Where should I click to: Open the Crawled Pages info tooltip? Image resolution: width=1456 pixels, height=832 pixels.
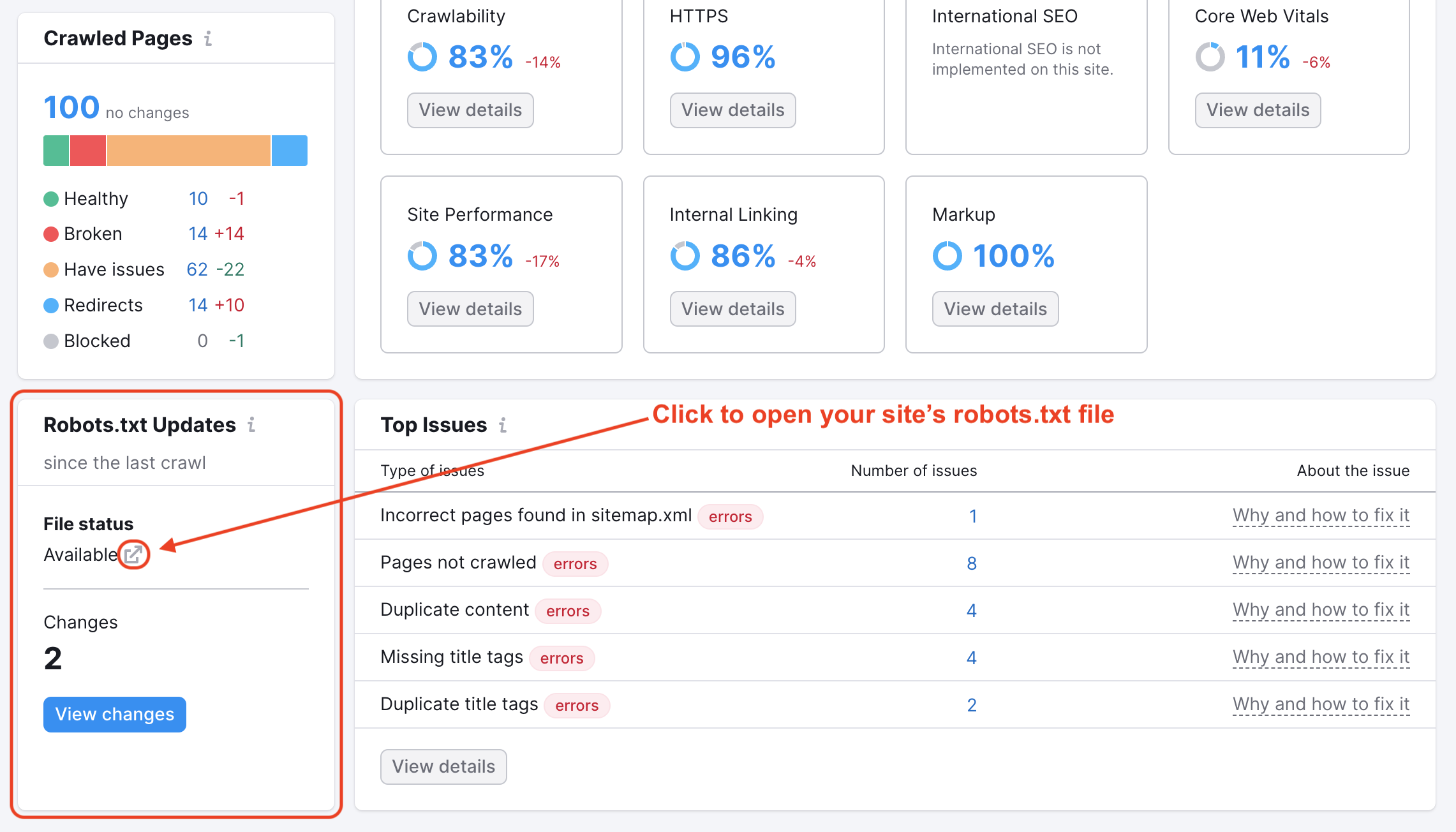(208, 40)
